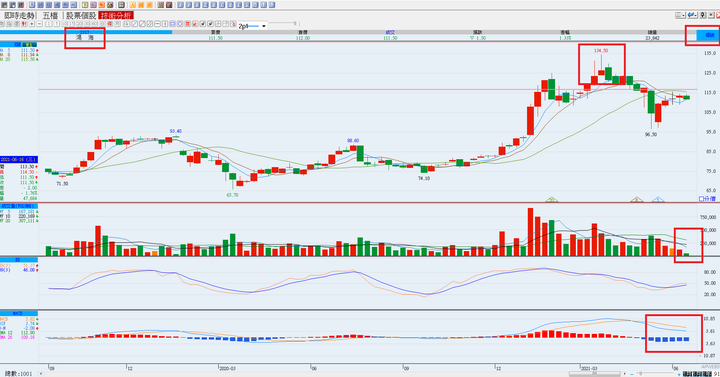Click the 2021-06-16 date label
Screen dimensions: 720x377
(x=19, y=159)
